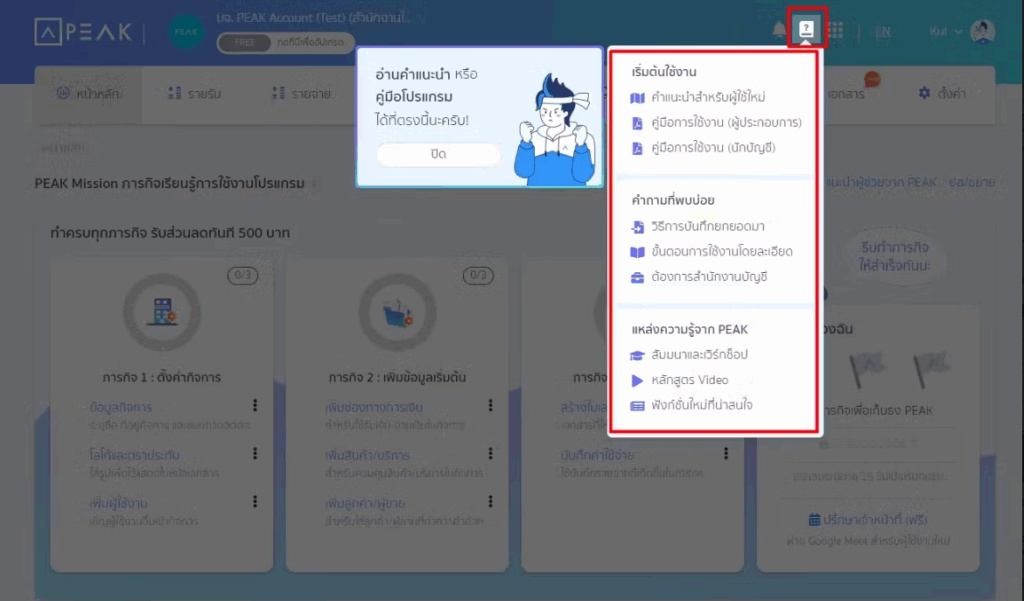Click the โลโก้และตราประทับ mission link
1024x601 pixels.
[135, 455]
